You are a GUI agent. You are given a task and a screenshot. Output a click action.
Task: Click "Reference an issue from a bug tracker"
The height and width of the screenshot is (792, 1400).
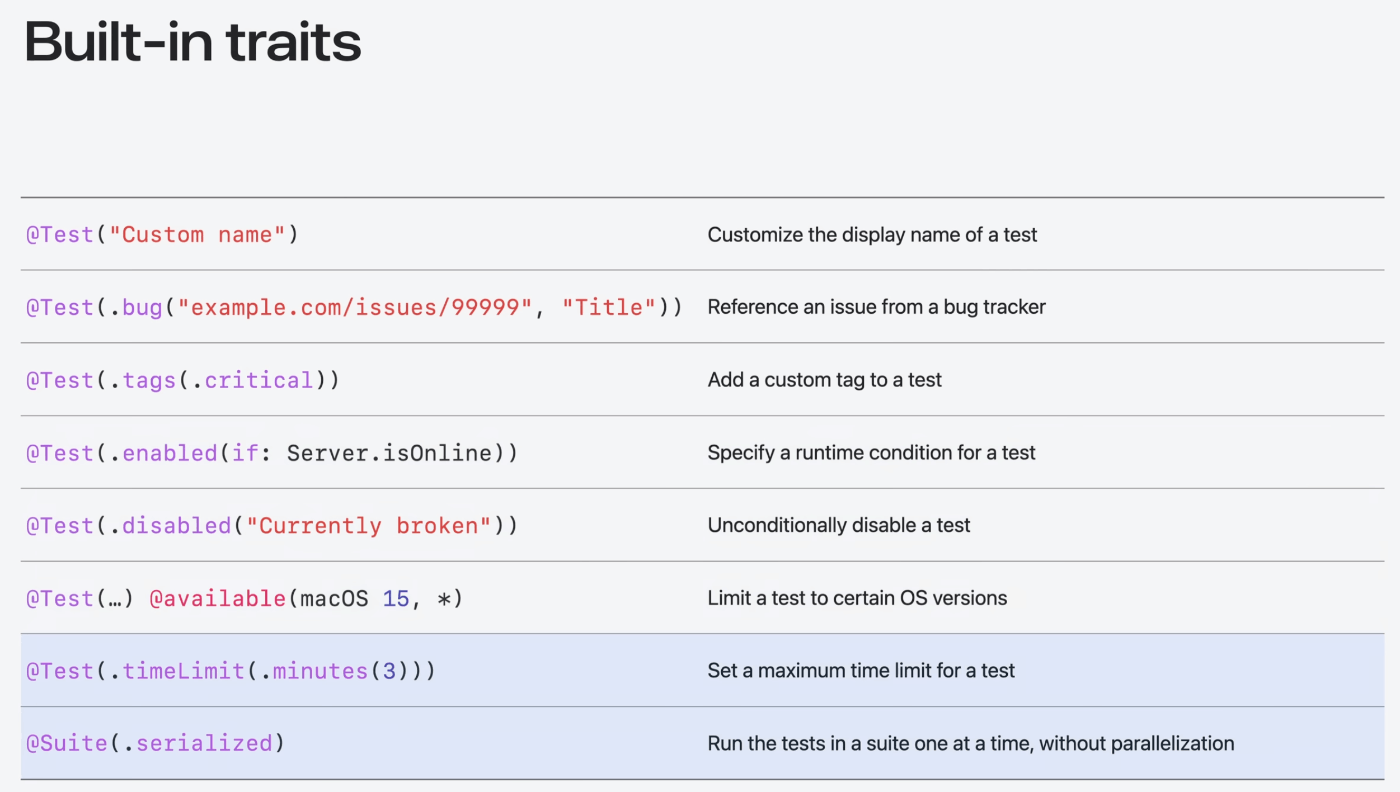(x=876, y=307)
